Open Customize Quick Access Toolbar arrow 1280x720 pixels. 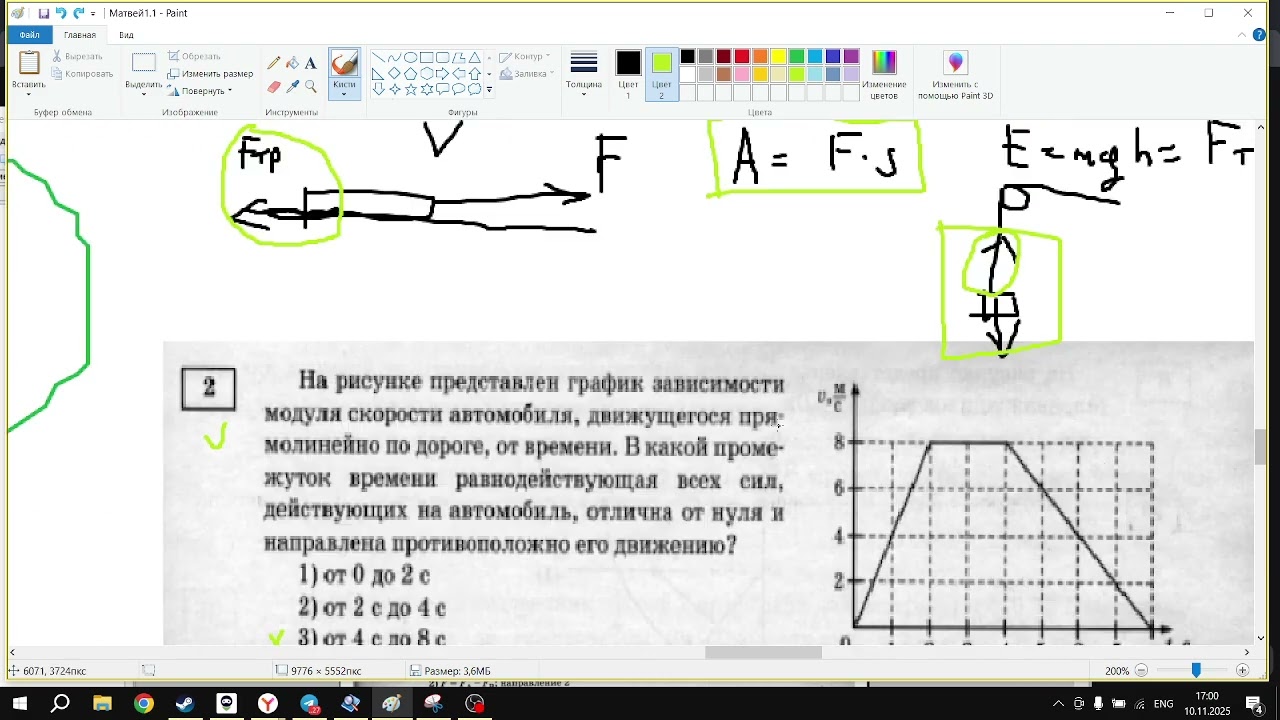(x=93, y=13)
